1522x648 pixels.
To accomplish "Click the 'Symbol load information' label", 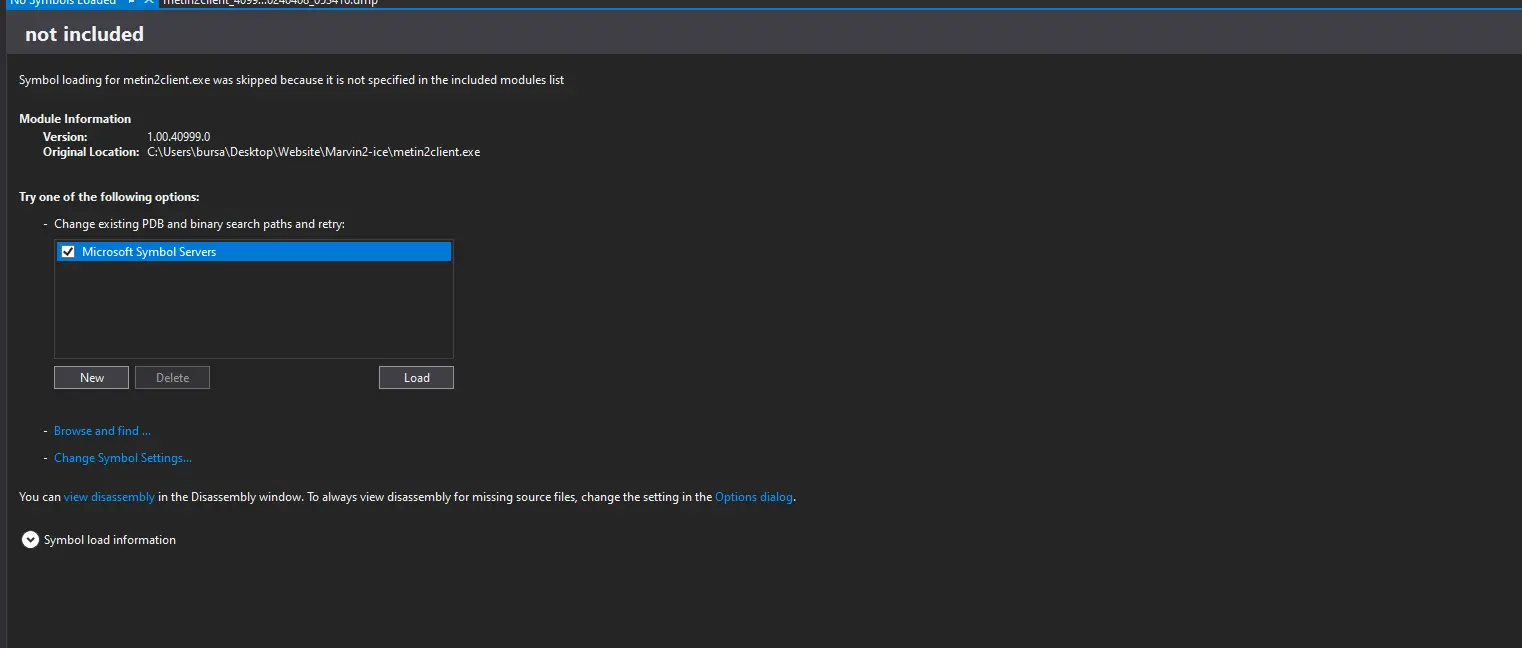I will (110, 540).
